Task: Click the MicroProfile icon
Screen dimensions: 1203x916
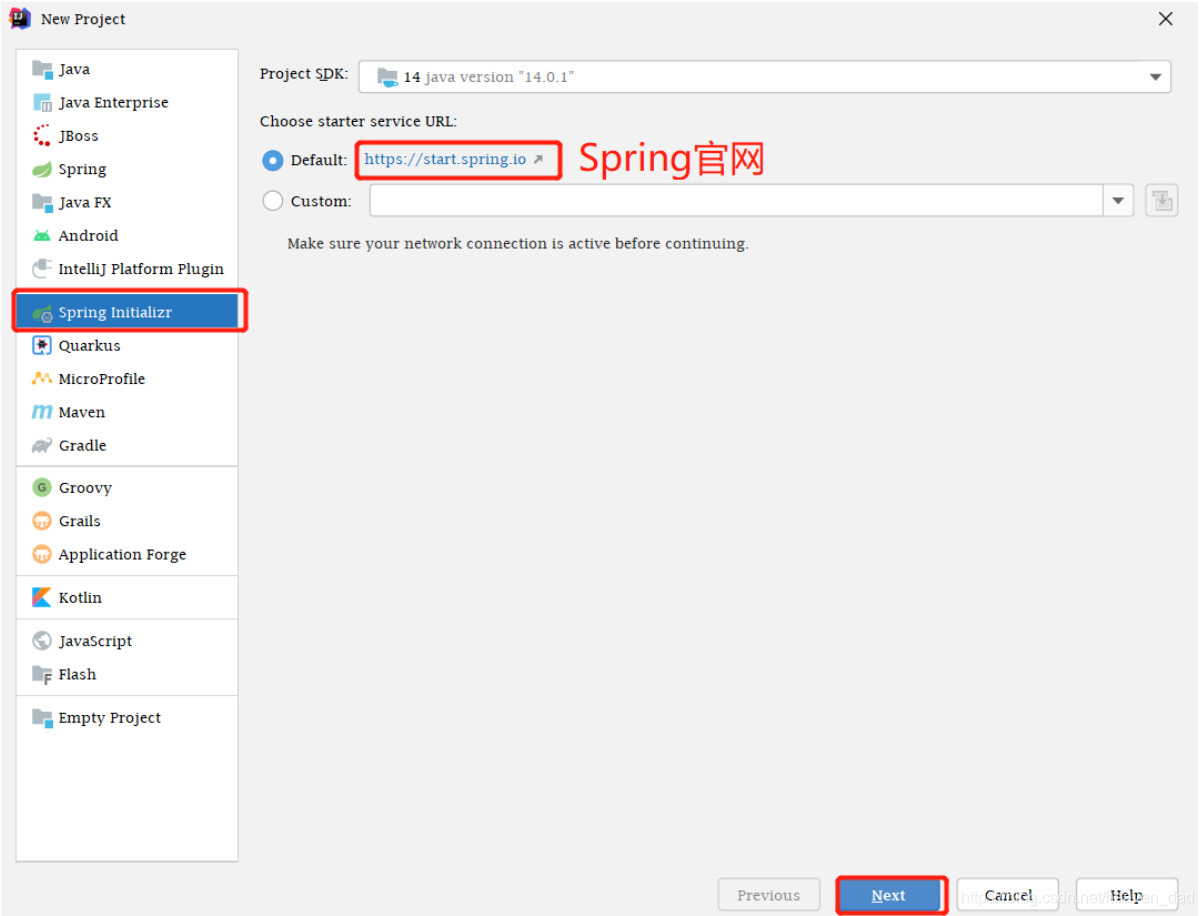Action: pos(42,379)
